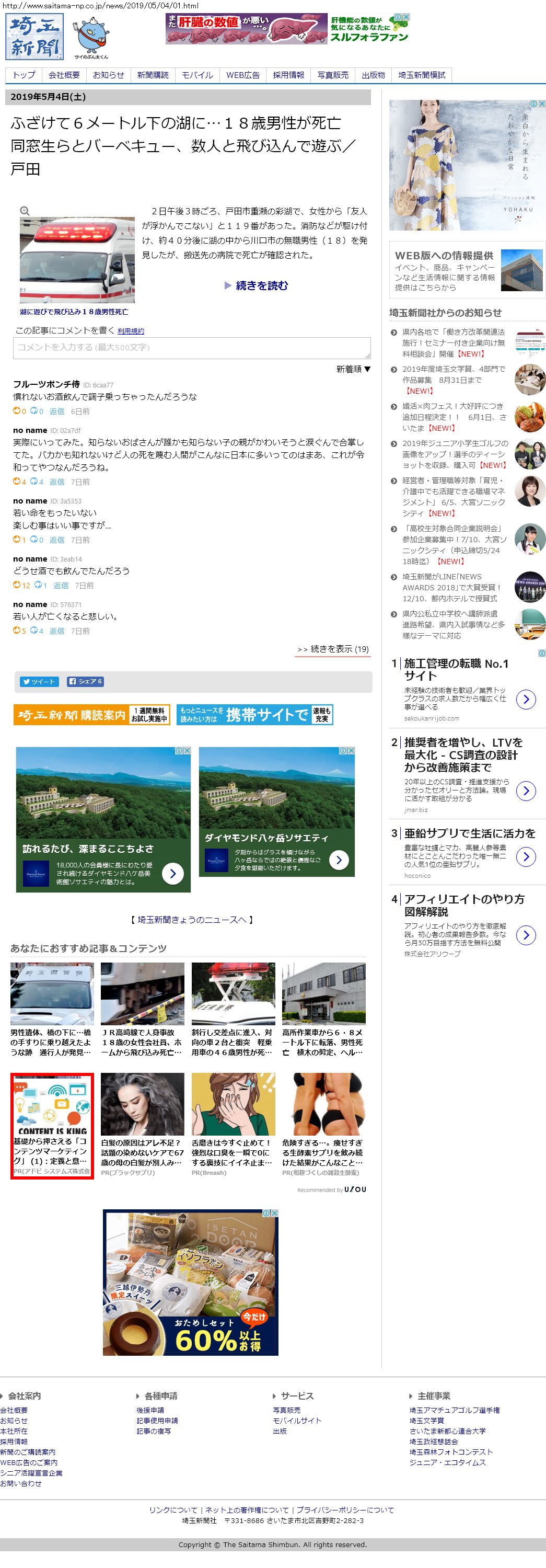Image resolution: width=546 pixels, height=1568 pixels.
Task: Click arrow button on 施工管理の転職 ad
Action: [525, 700]
